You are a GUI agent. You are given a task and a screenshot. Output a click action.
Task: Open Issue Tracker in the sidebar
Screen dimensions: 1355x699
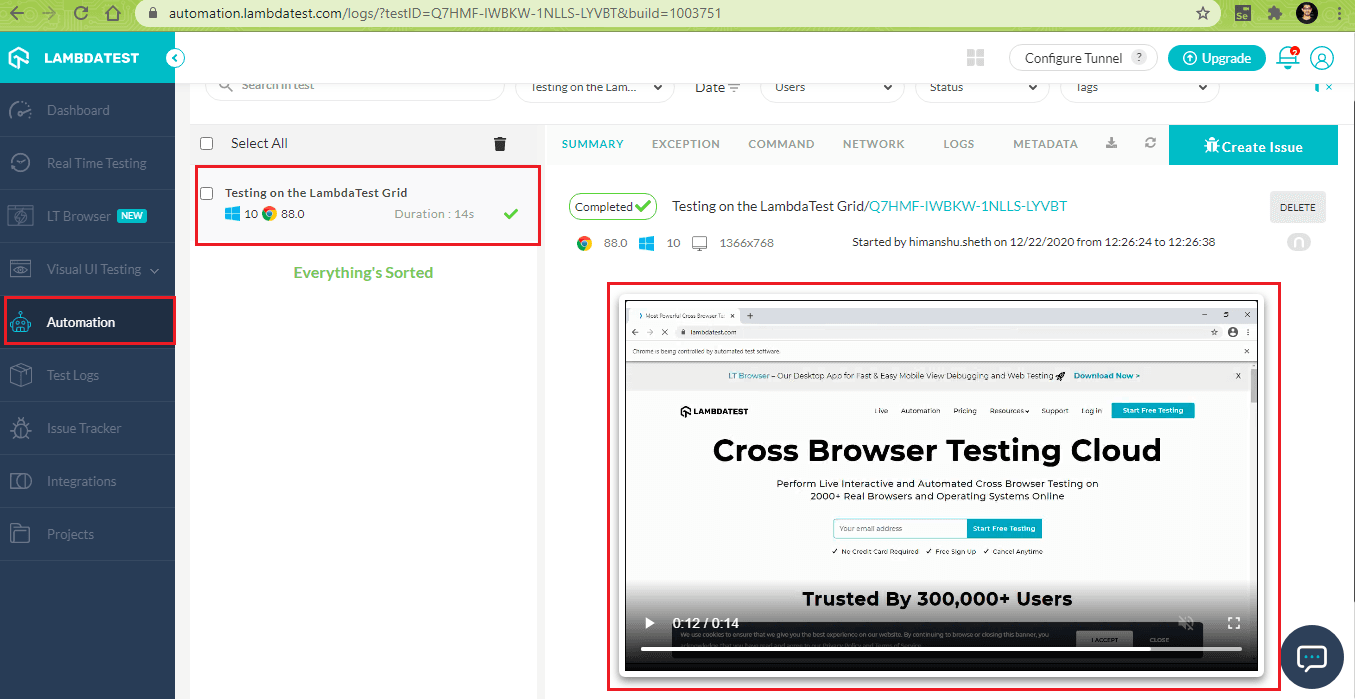pos(87,428)
